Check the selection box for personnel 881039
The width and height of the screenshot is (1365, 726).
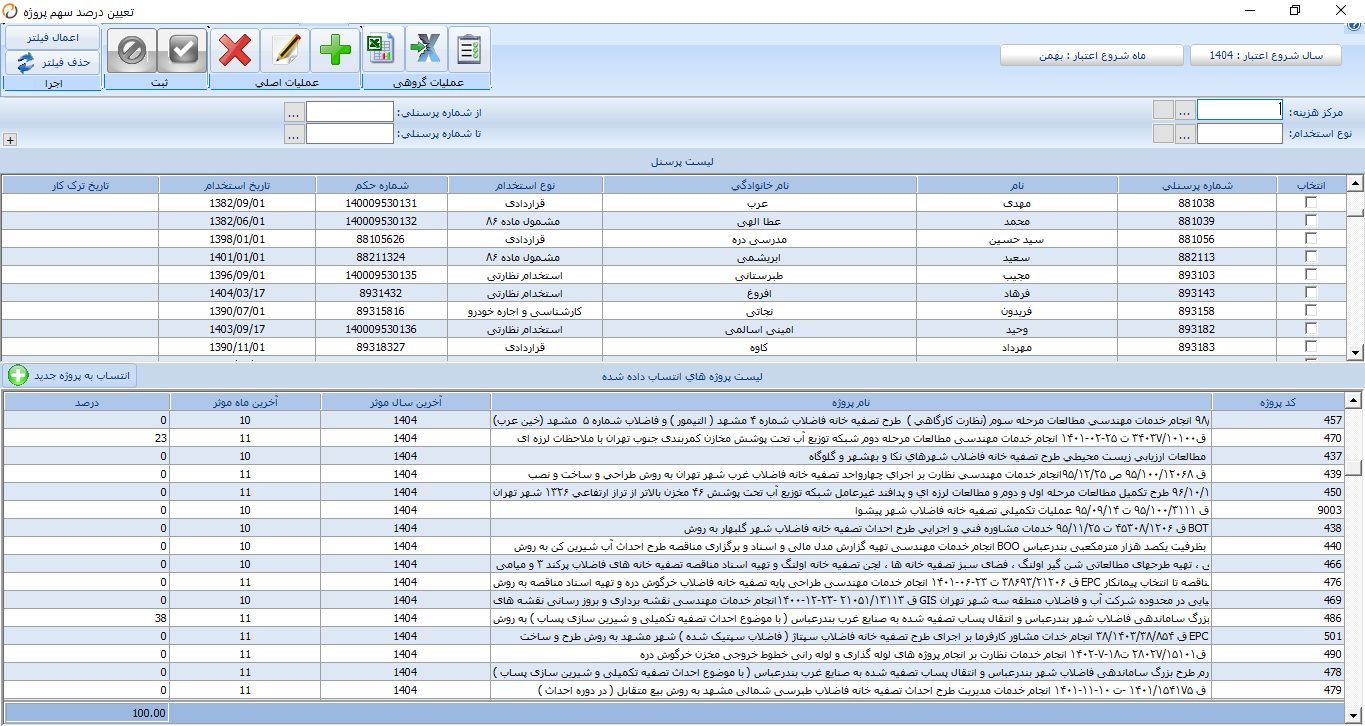point(1311,220)
